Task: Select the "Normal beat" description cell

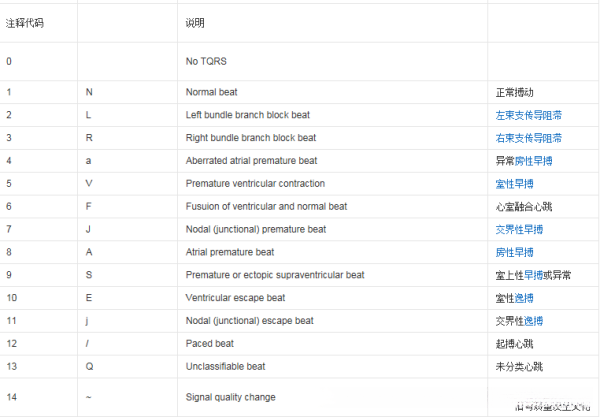Action: click(212, 92)
